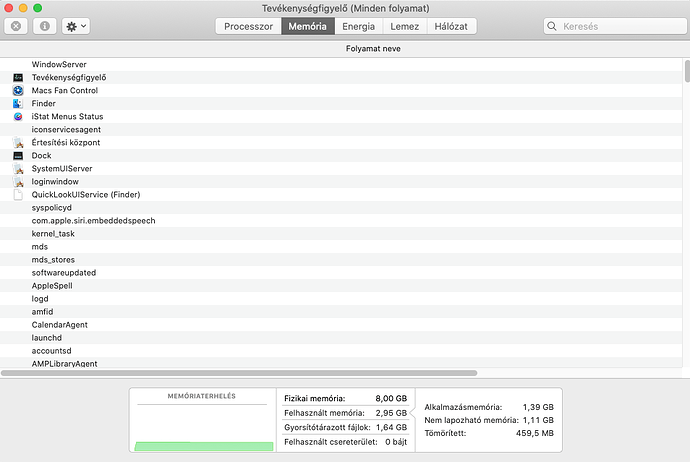The height and width of the screenshot is (462, 690).
Task: Click the iStat Menus Status icon
Action: (x=18, y=117)
